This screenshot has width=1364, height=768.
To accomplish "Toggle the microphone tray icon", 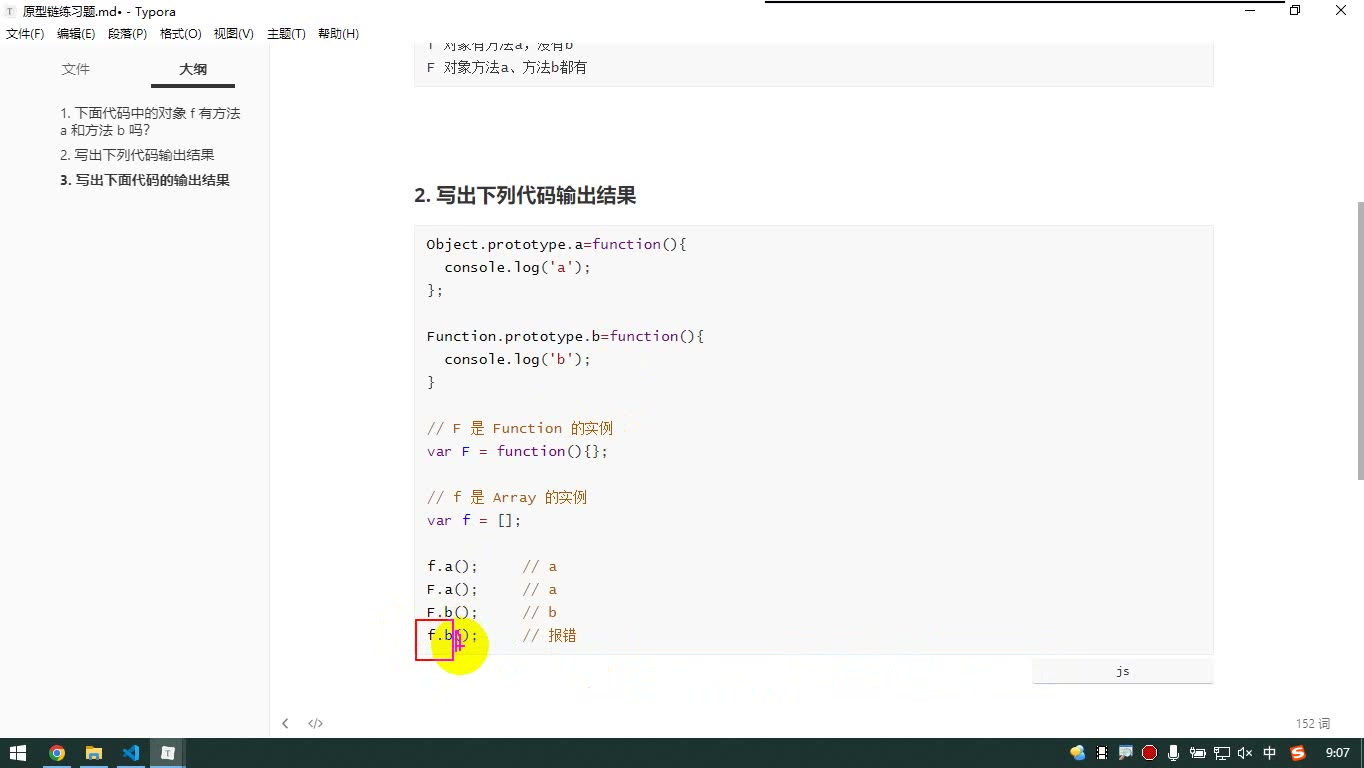I will 1173,753.
